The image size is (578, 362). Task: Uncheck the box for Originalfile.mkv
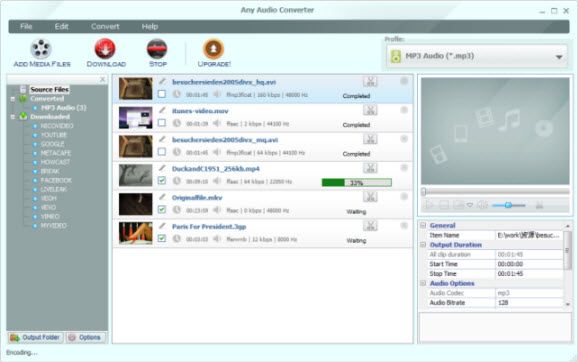pyautogui.click(x=162, y=209)
